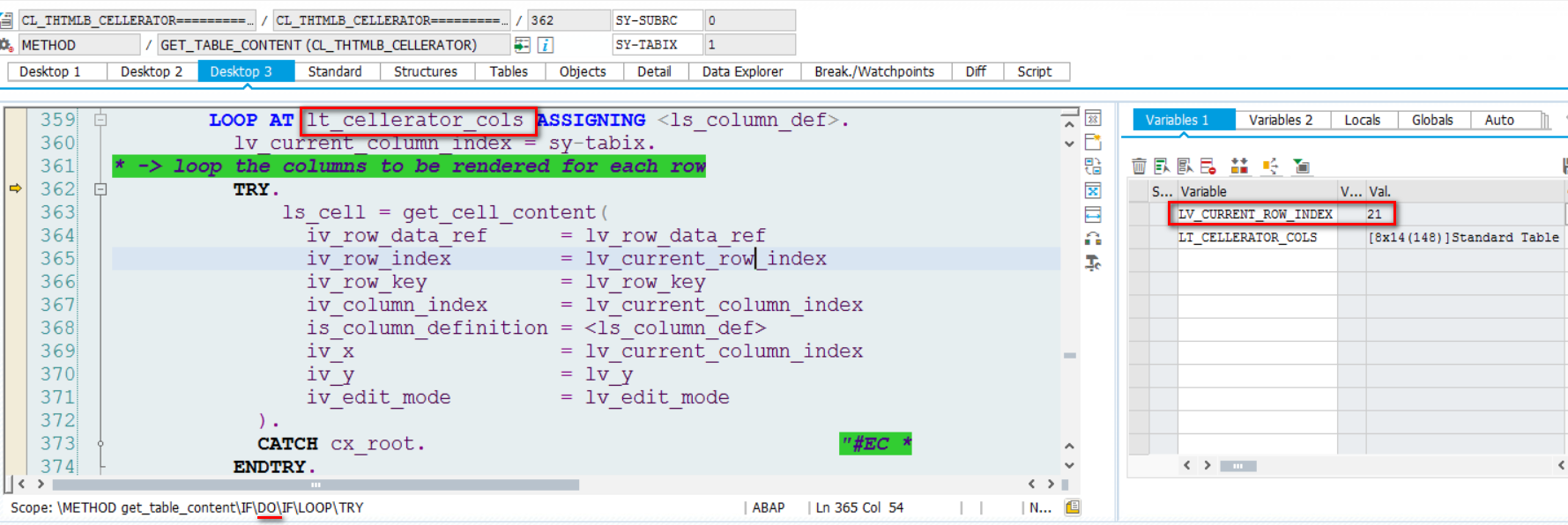
Task: Click the GET_TABLE_CONTENT method name field
Action: 334,45
